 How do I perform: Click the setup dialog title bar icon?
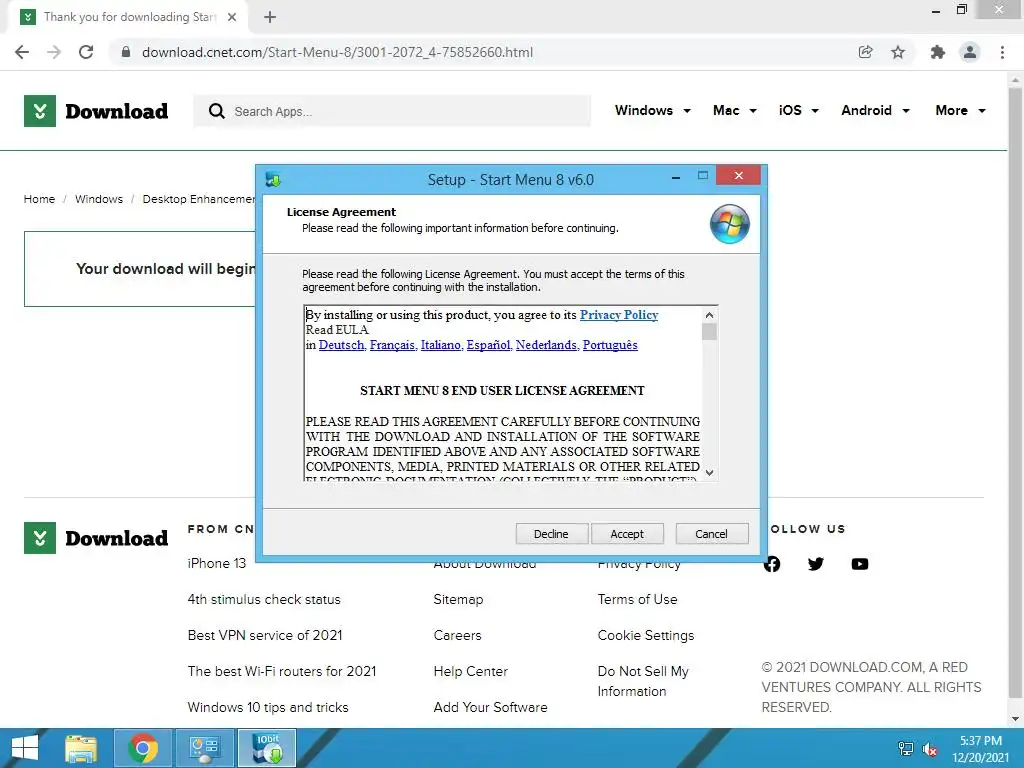pos(274,180)
